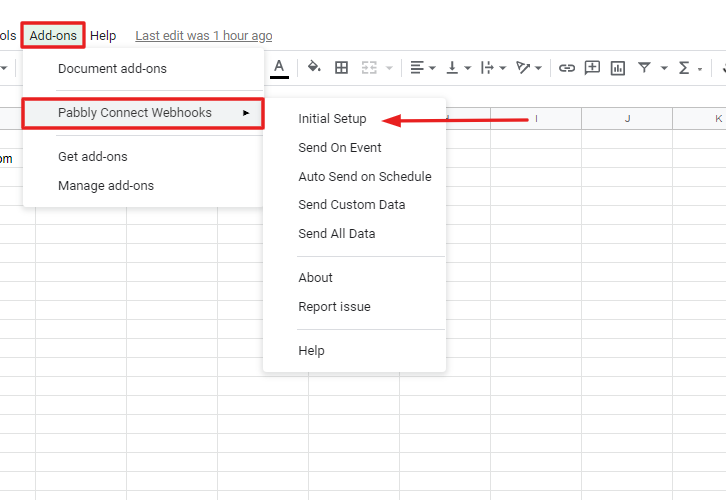The width and height of the screenshot is (726, 500).
Task: Click the text rotation icon
Action: coord(523,68)
